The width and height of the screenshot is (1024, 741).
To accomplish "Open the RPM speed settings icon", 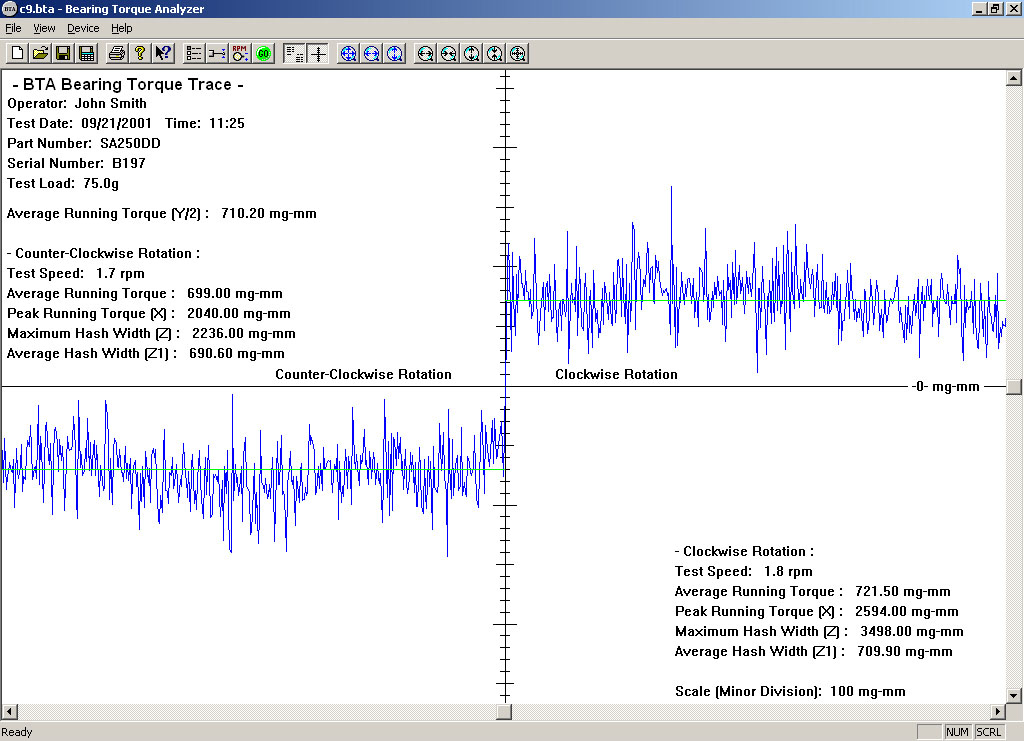I will (x=240, y=53).
